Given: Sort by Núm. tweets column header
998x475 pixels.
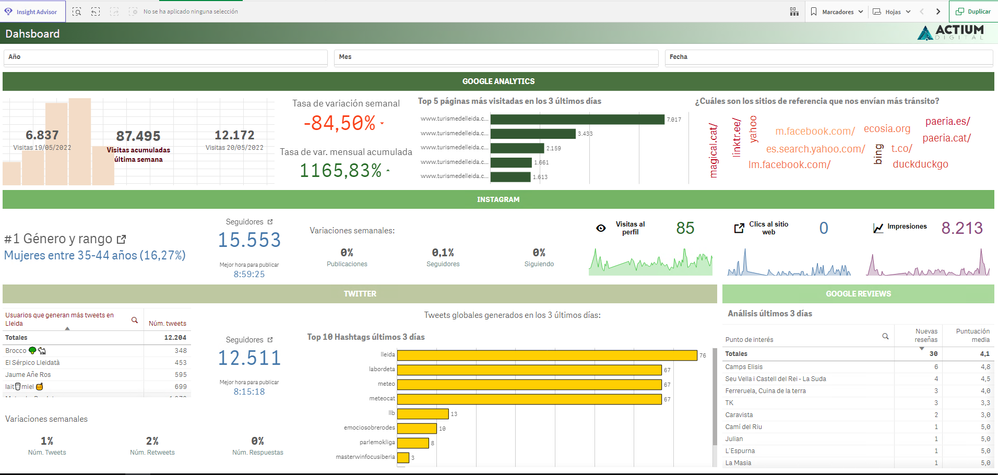Looking at the screenshot, I should tap(168, 323).
